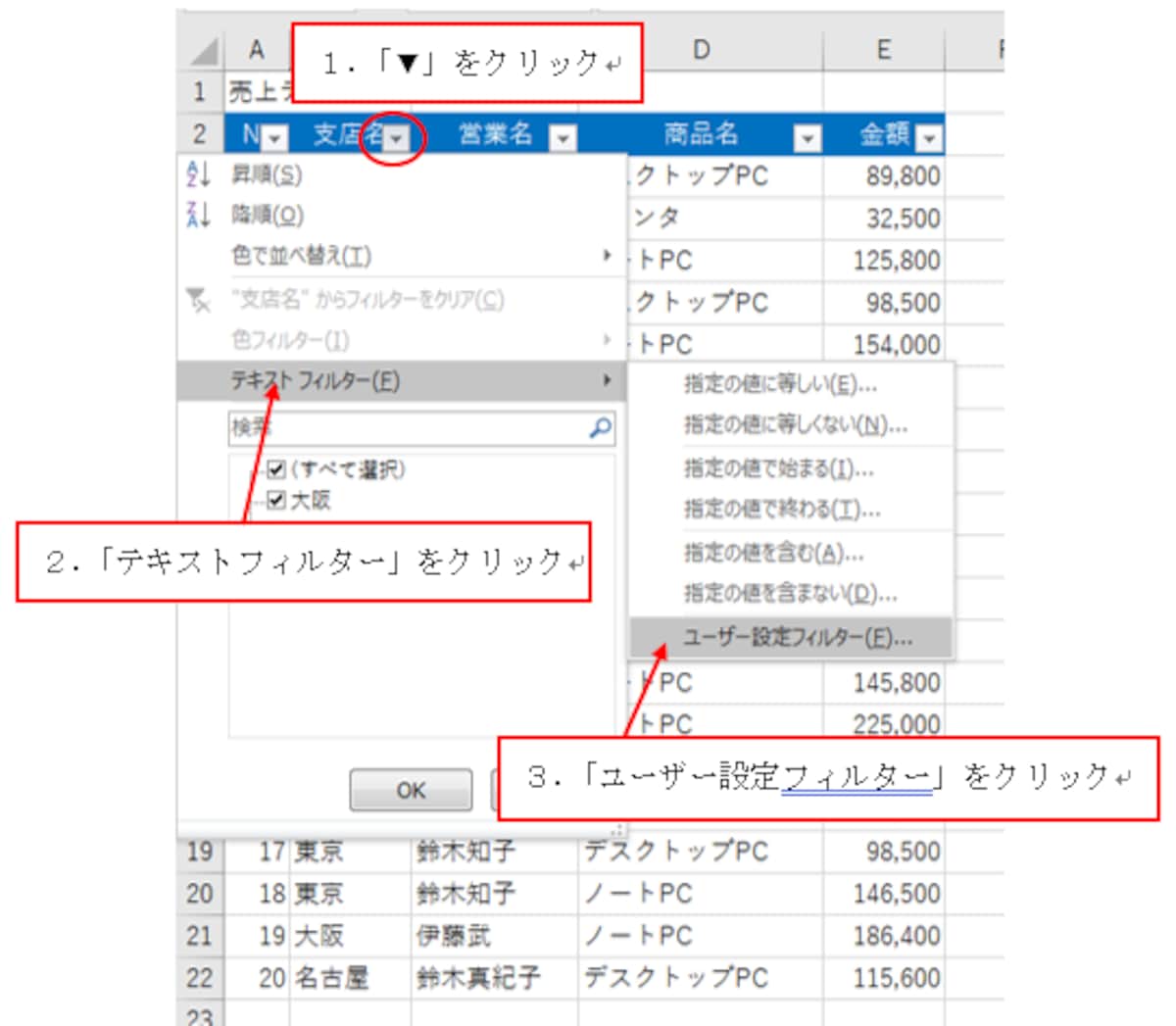
Task: Click the 145,800 amount cell
Action: click(884, 682)
